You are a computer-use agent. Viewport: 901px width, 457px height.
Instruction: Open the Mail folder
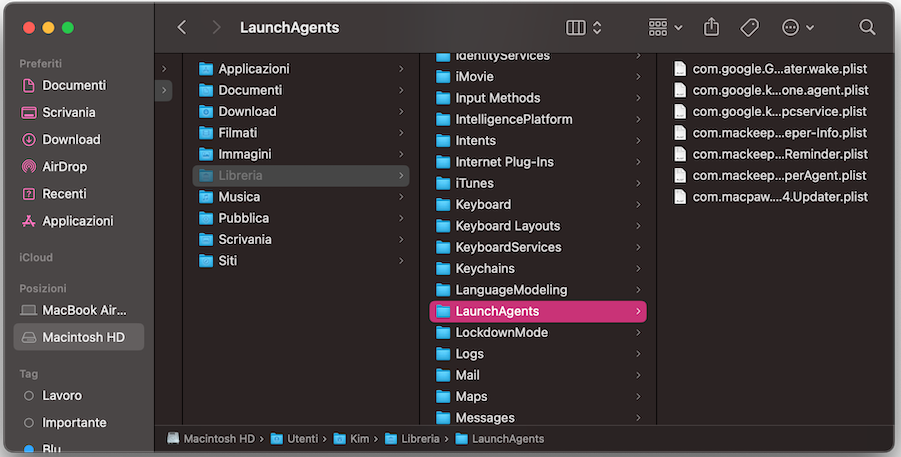coord(538,375)
